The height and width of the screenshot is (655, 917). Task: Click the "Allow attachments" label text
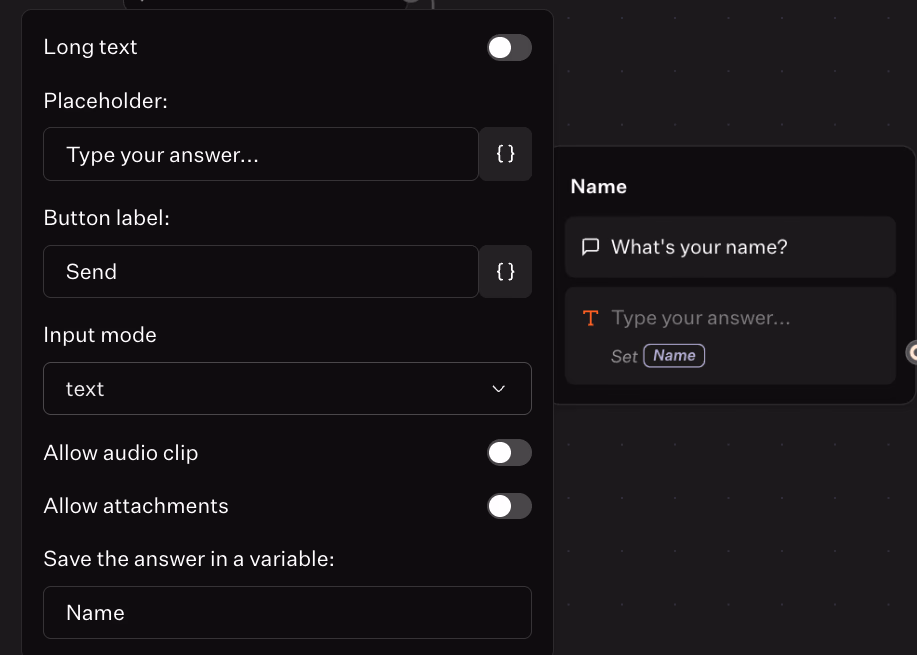(x=136, y=506)
